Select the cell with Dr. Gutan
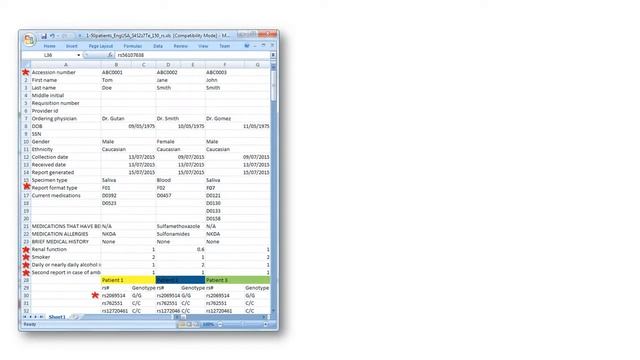The height and width of the screenshot is (360, 640). tap(116, 118)
